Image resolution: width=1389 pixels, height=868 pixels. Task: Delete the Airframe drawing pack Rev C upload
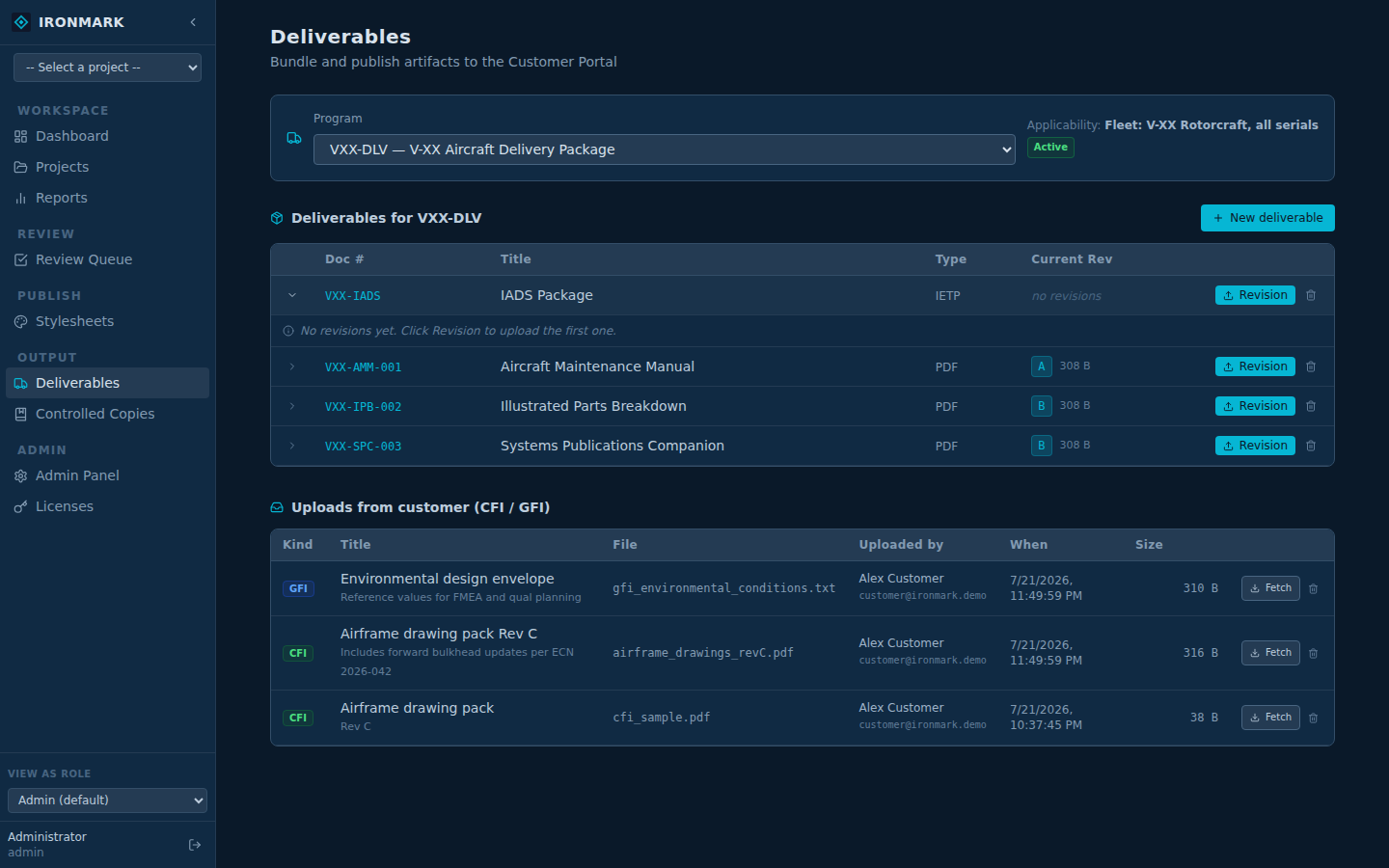click(x=1314, y=653)
